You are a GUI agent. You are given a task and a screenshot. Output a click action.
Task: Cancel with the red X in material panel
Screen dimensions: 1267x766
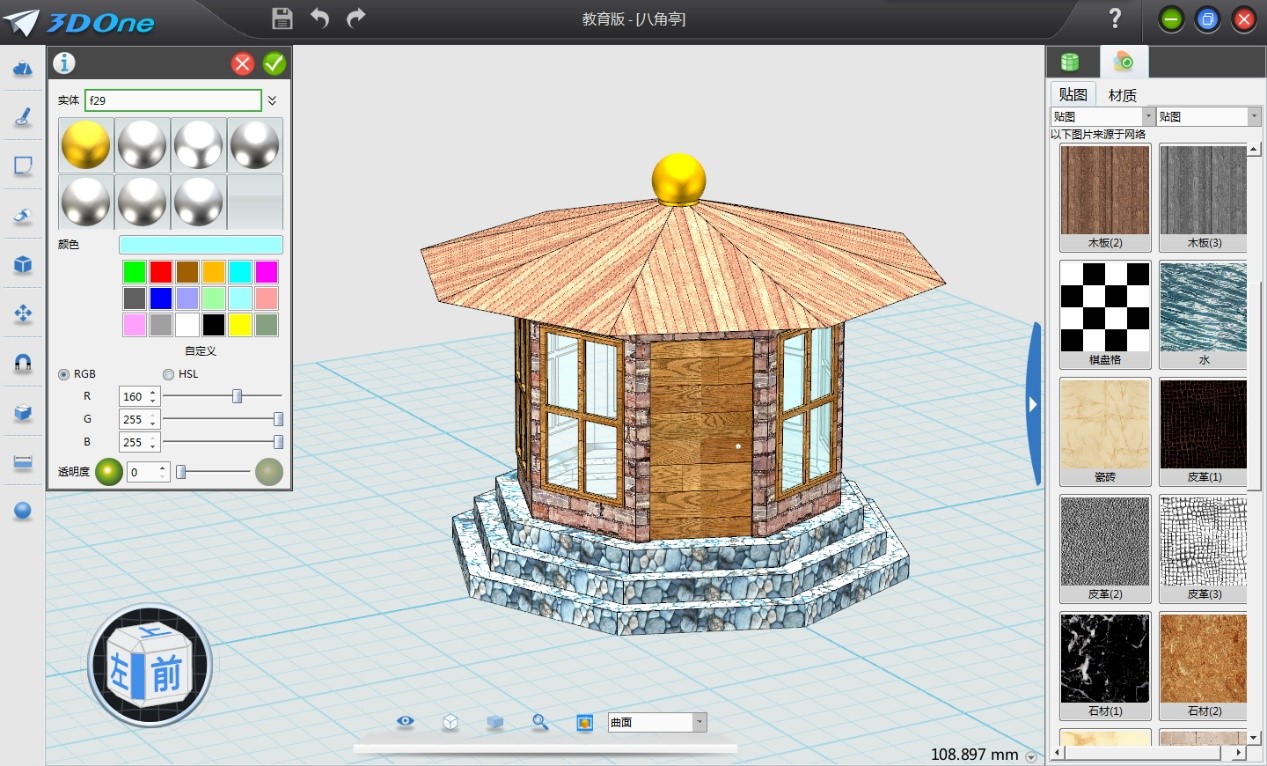pos(243,64)
